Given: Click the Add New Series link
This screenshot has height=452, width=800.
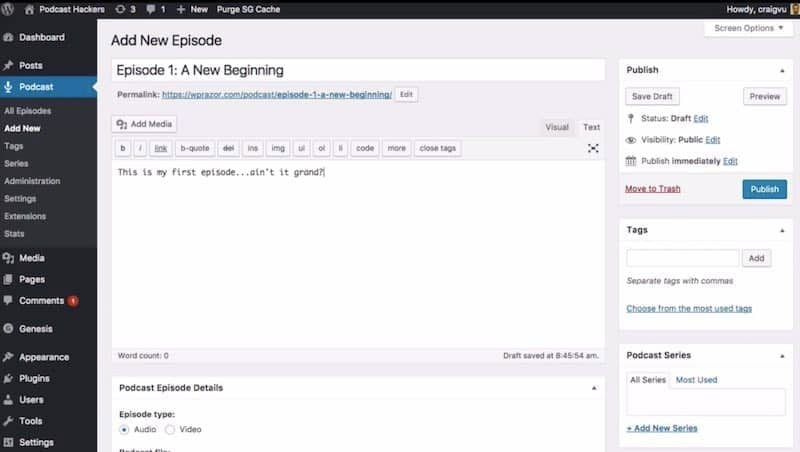Looking at the screenshot, I should point(662,428).
